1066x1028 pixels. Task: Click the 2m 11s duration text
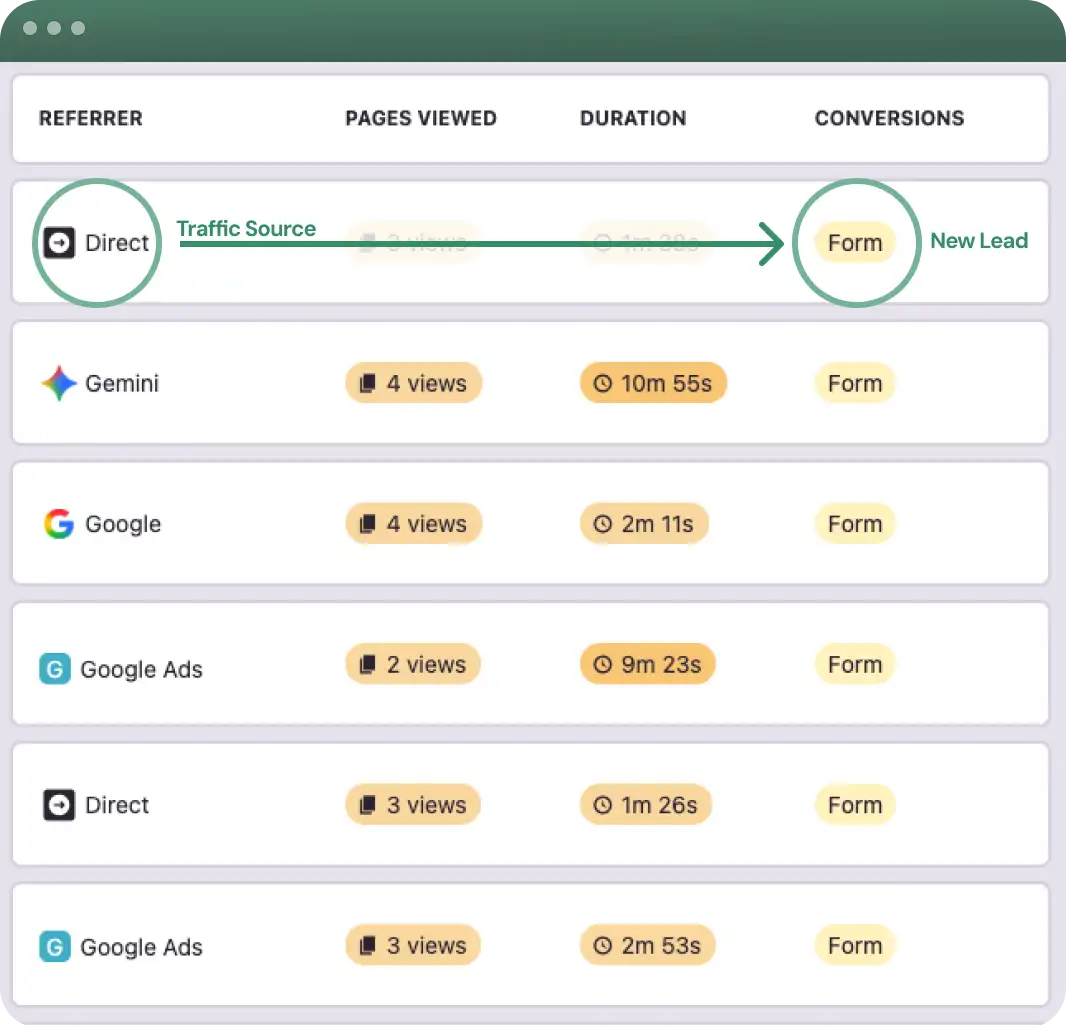click(x=657, y=524)
